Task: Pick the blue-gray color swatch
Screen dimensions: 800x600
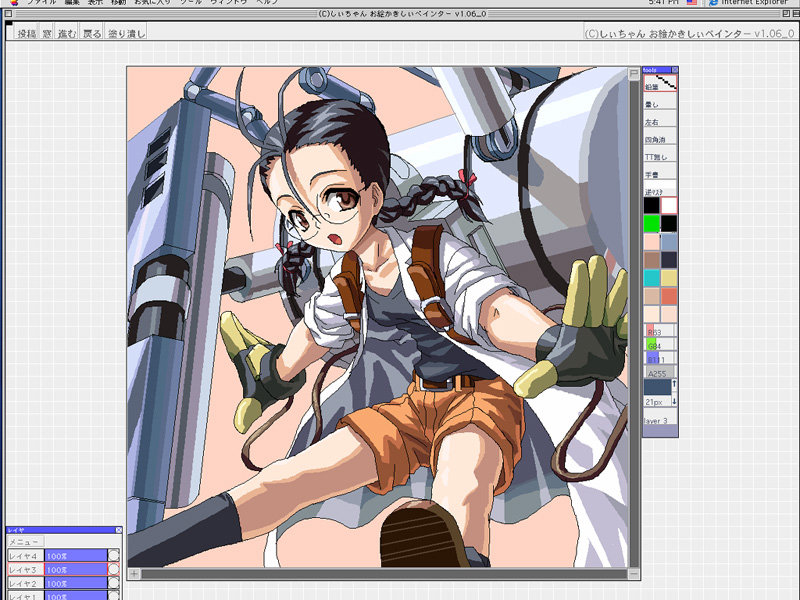Action: coord(669,241)
